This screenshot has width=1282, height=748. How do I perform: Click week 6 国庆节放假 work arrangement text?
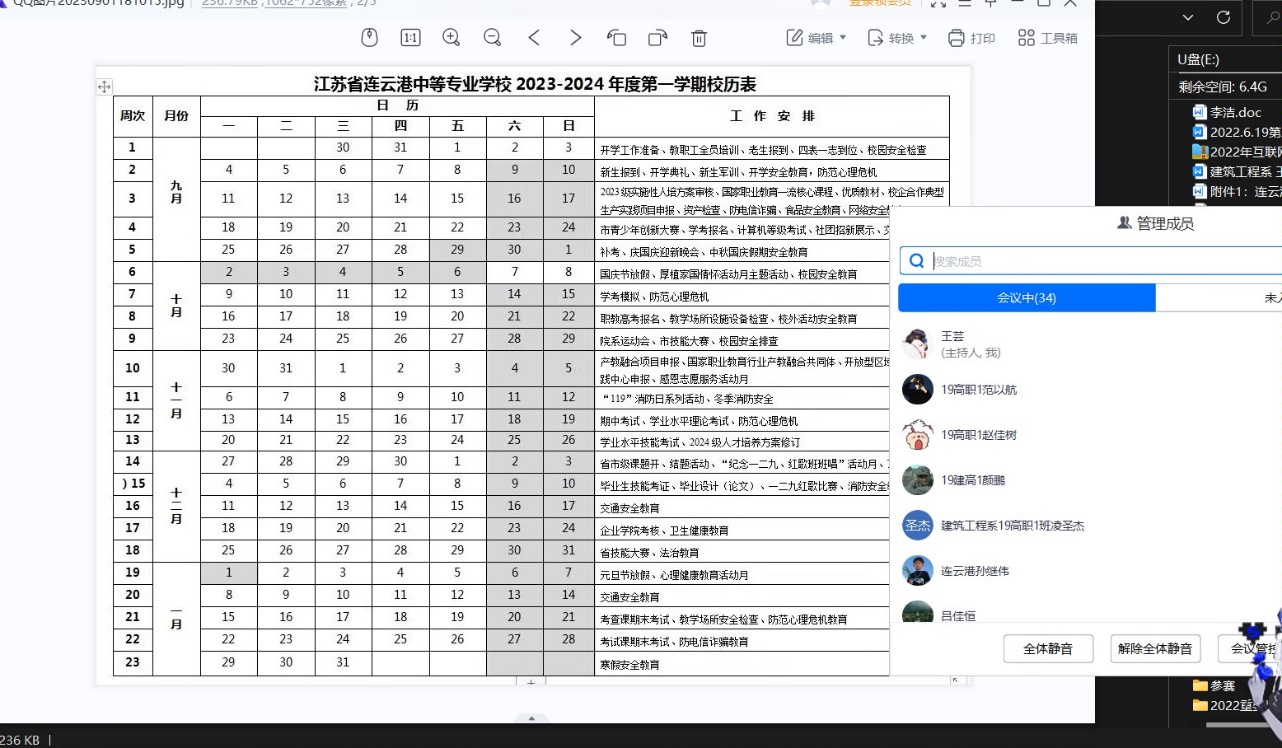coord(728,274)
